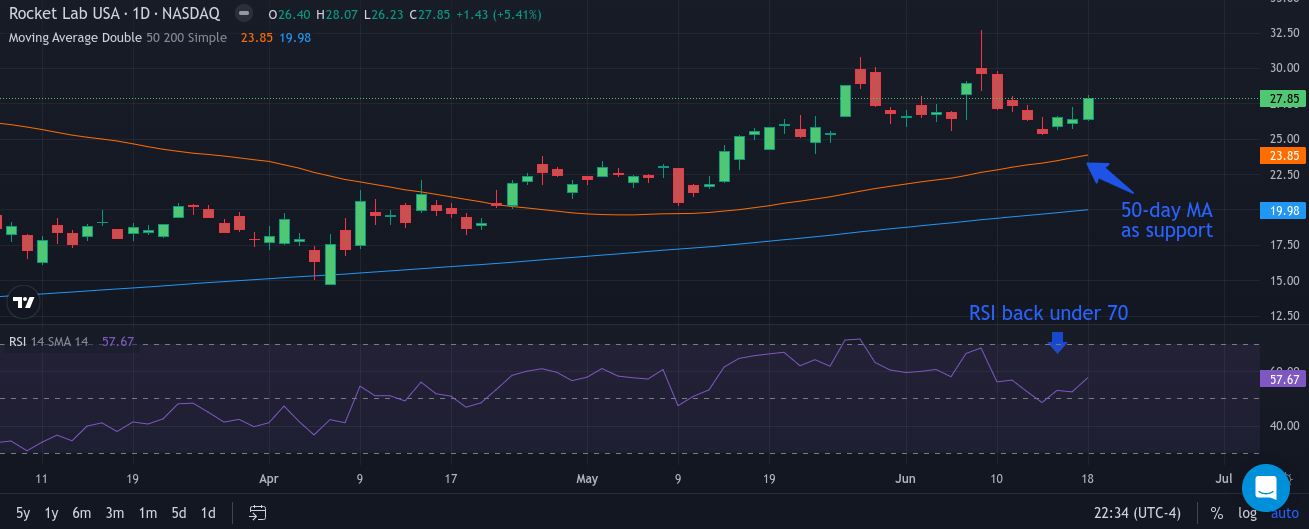The height and width of the screenshot is (529, 1309).
Task: Select the '50-day MA as support' annotation text
Action: coord(1166,220)
